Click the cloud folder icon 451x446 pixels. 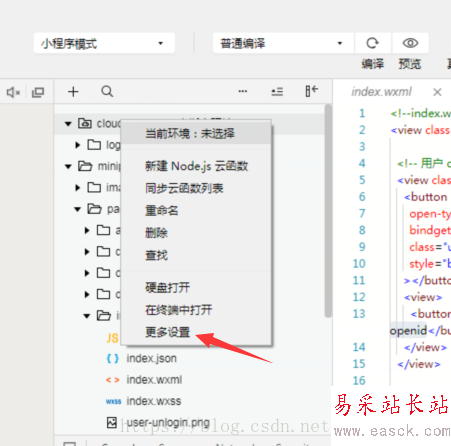85,123
